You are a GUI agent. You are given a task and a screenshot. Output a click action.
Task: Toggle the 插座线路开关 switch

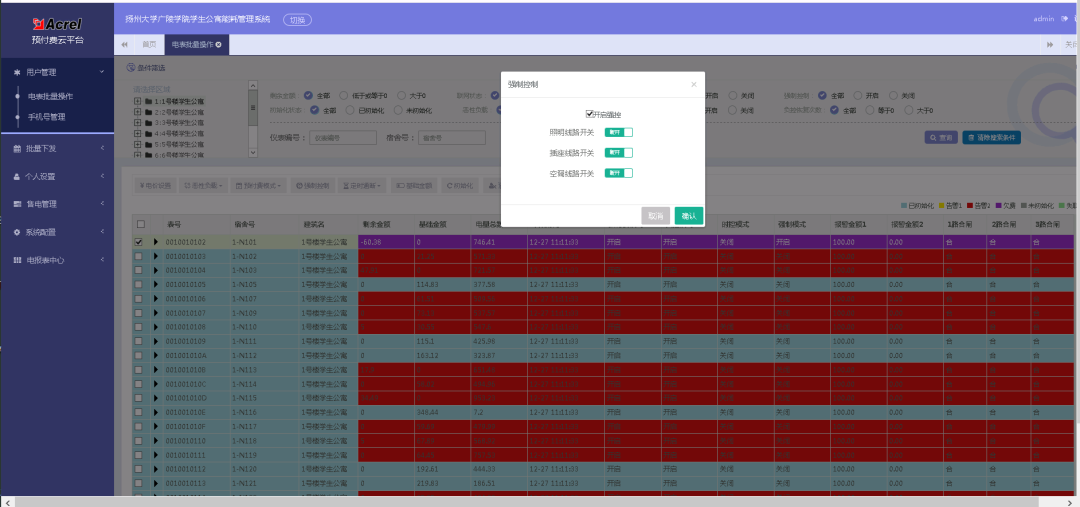[x=619, y=153]
